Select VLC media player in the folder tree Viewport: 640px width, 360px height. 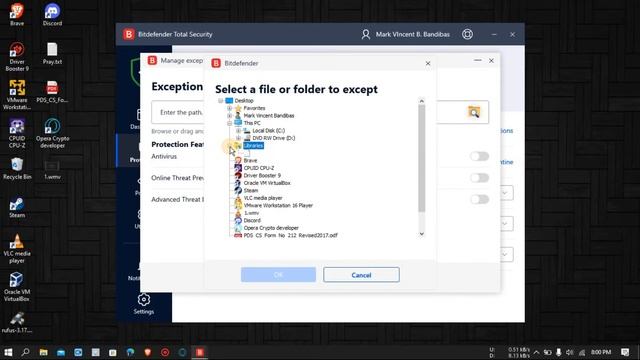coord(263,198)
